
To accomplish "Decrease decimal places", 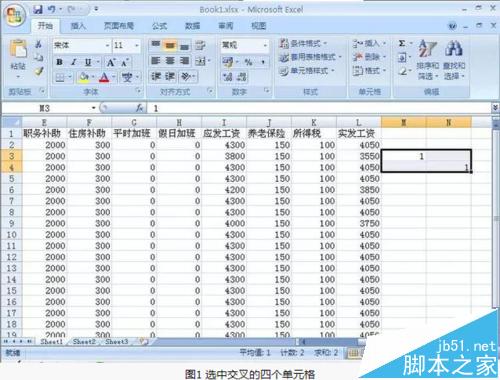I will coord(242,77).
